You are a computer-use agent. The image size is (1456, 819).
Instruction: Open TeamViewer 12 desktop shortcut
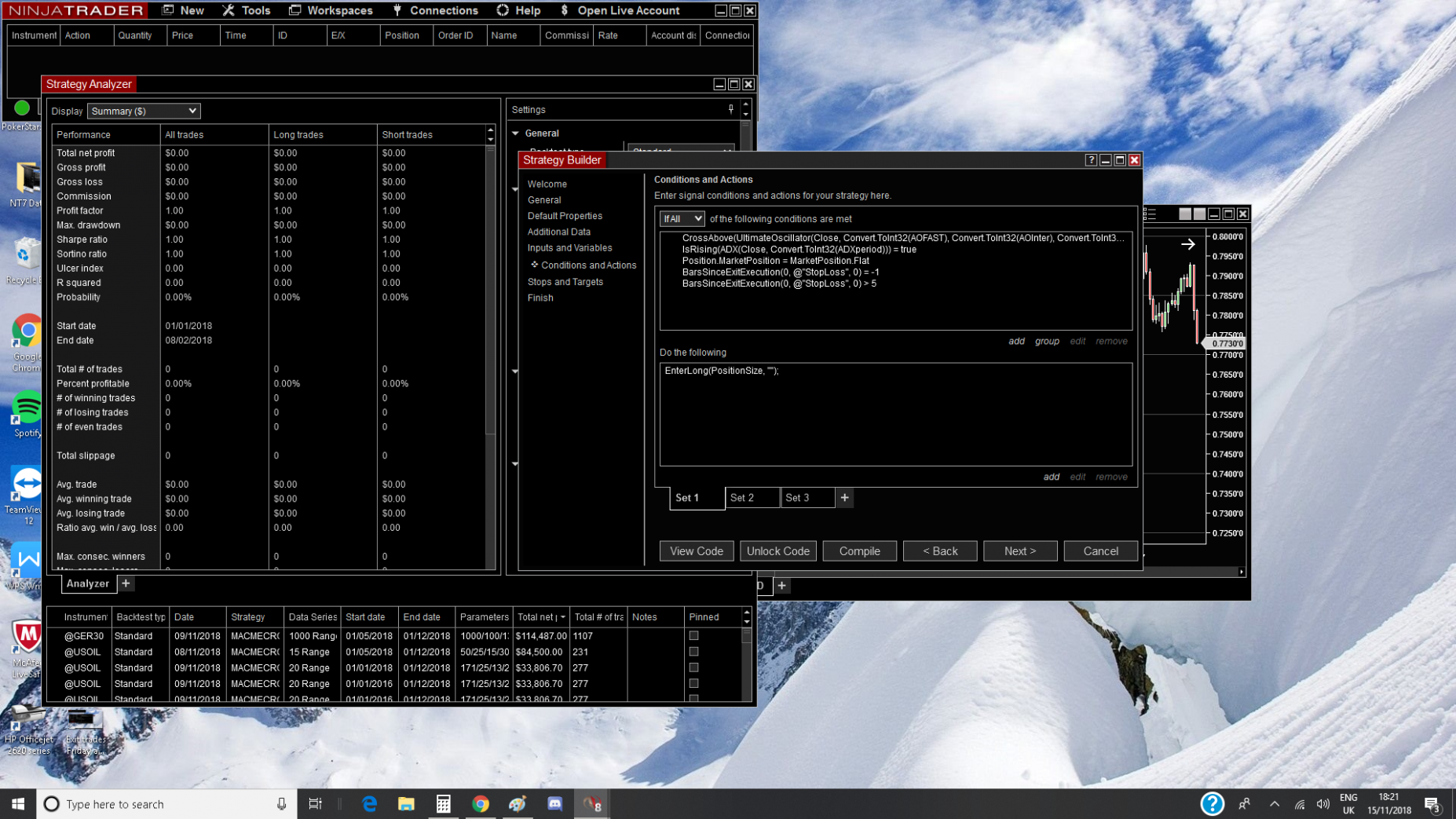coord(27,495)
